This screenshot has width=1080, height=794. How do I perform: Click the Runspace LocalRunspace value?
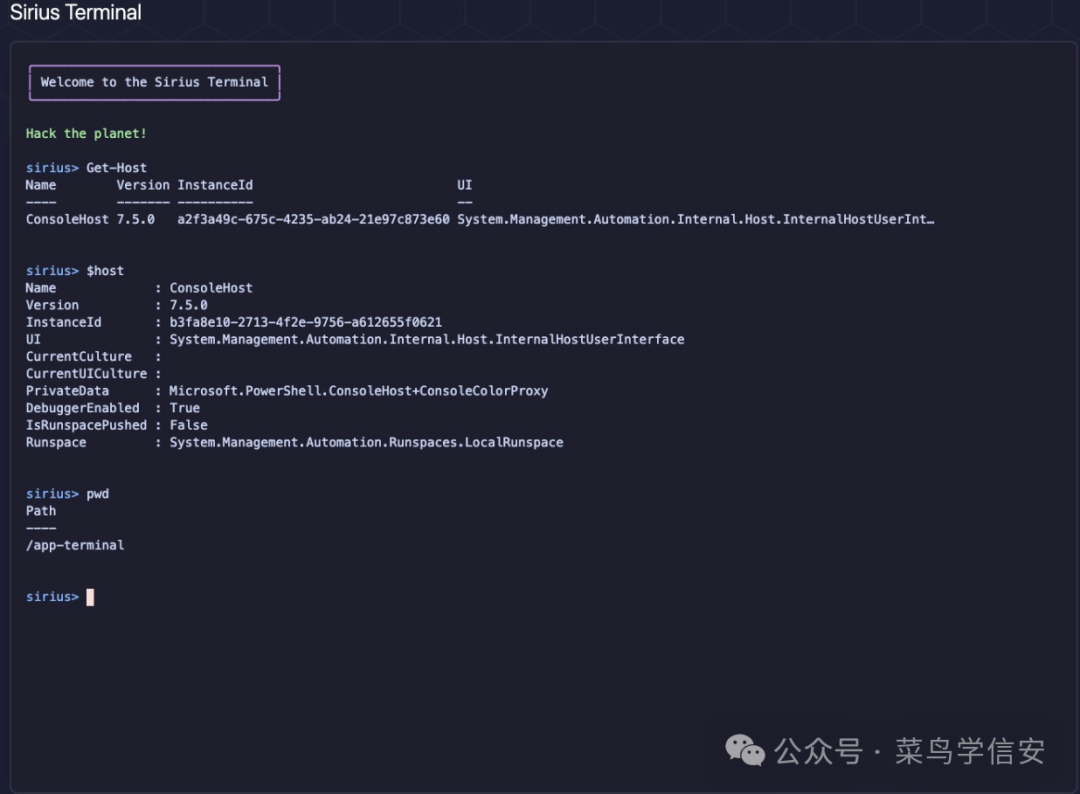(x=366, y=442)
